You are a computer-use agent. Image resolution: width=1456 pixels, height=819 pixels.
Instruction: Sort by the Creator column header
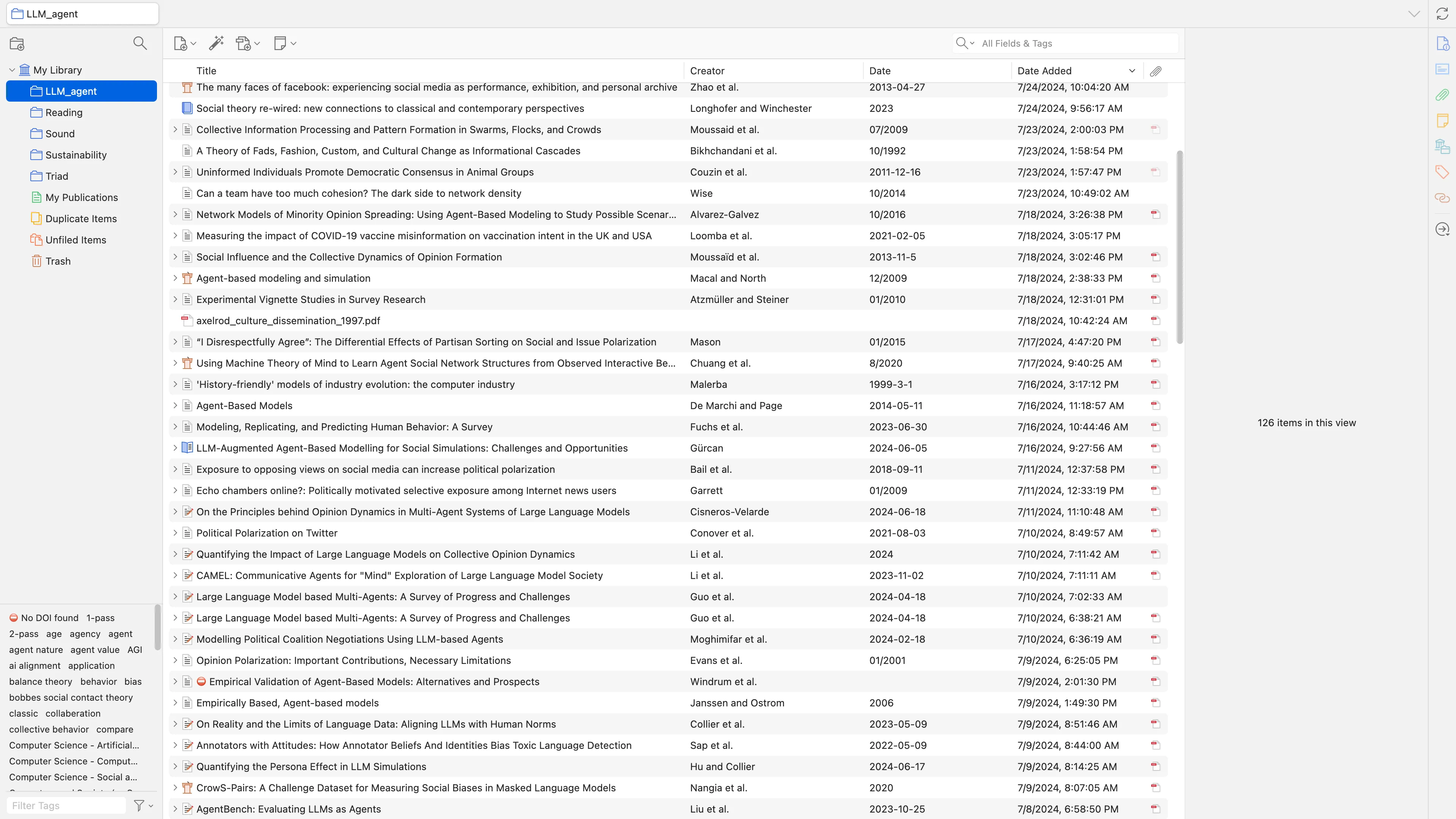[707, 71]
